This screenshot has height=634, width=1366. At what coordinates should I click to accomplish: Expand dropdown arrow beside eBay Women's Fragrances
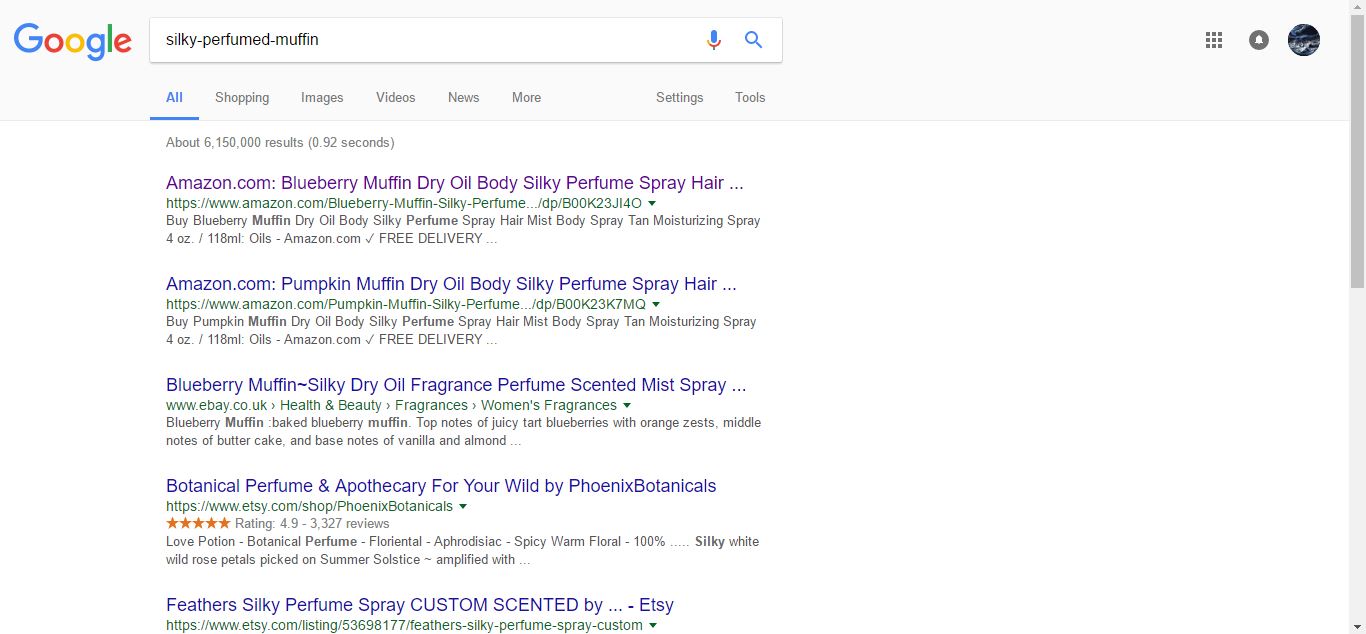pos(627,405)
